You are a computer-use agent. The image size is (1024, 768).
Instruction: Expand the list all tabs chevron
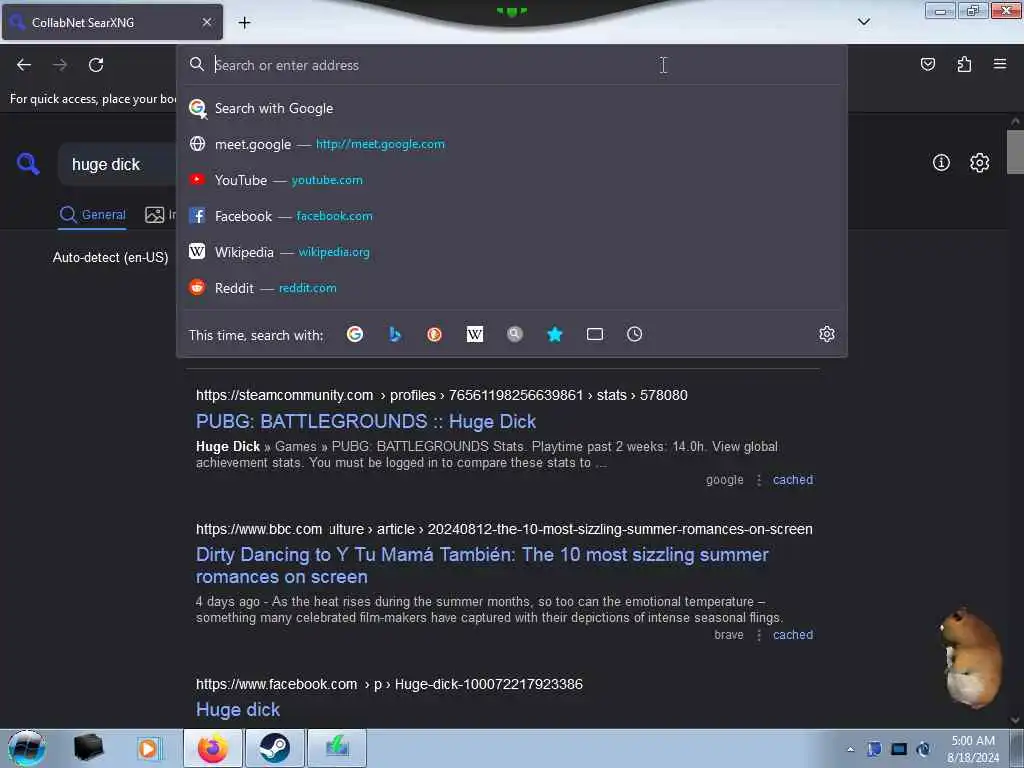coord(863,22)
